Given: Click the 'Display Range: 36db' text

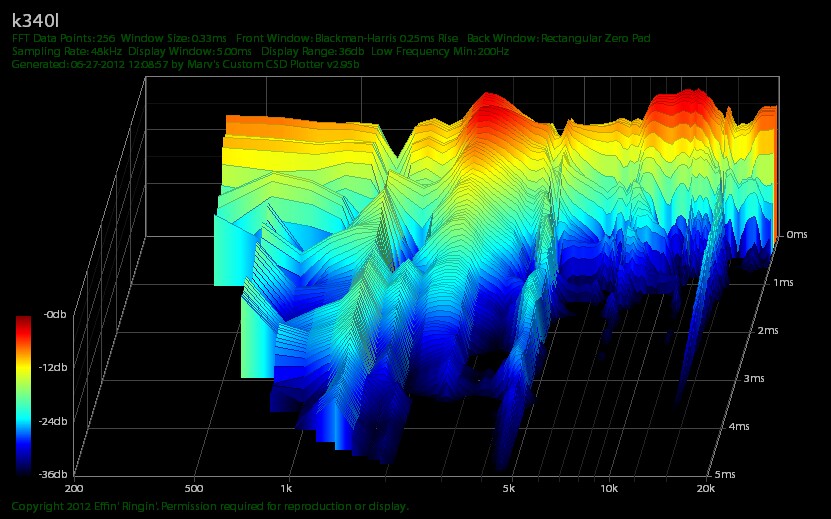Looking at the screenshot, I should 313,51.
